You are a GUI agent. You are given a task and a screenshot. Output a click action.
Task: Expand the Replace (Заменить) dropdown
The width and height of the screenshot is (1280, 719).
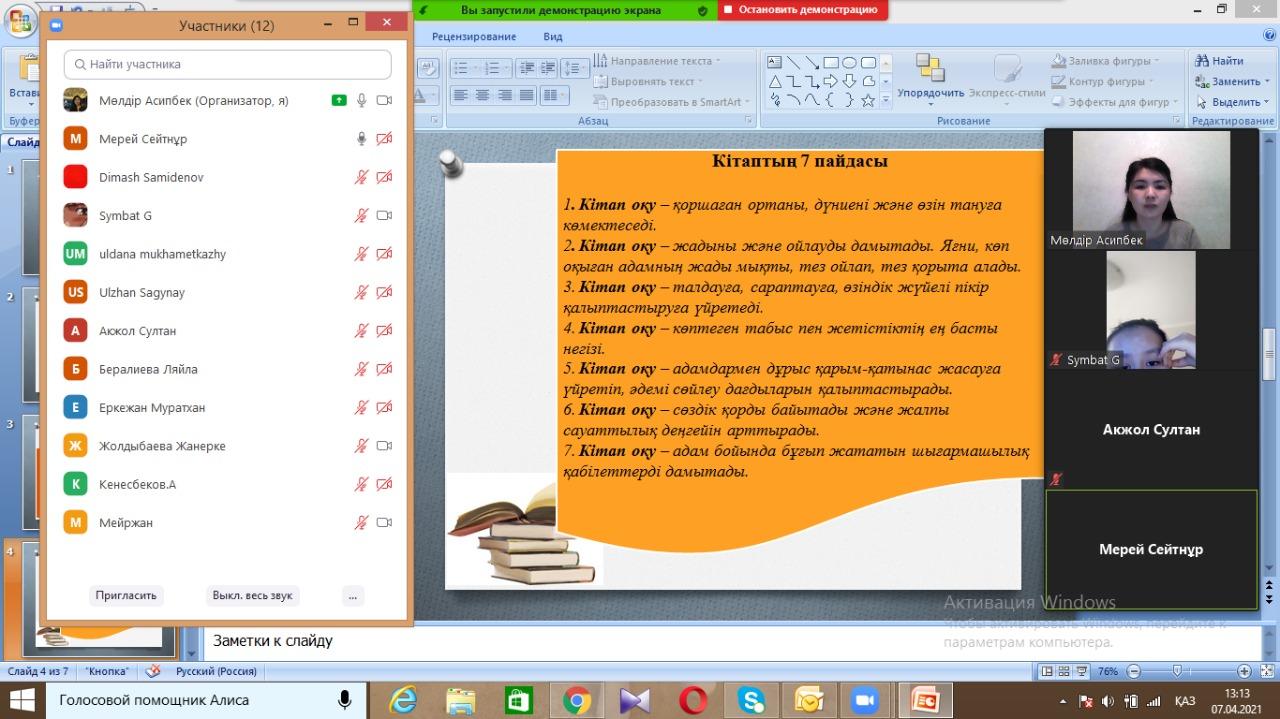coord(1266,82)
